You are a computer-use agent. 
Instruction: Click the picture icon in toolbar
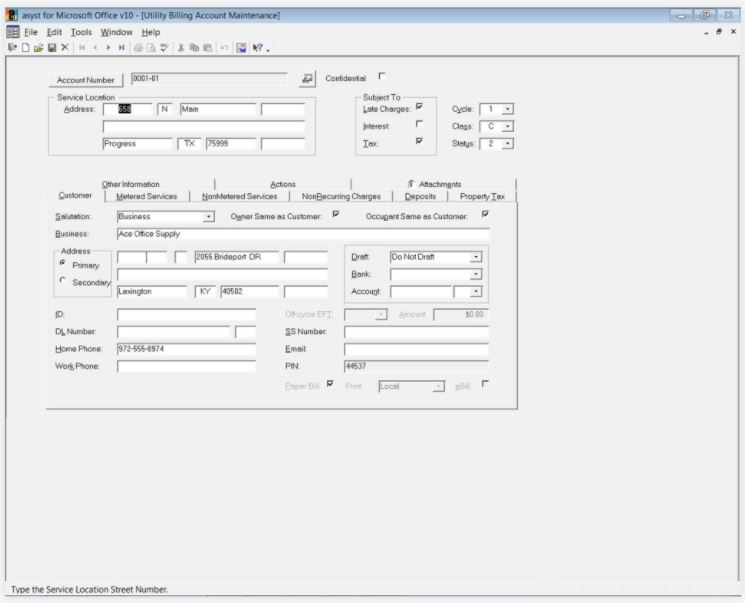pos(241,48)
